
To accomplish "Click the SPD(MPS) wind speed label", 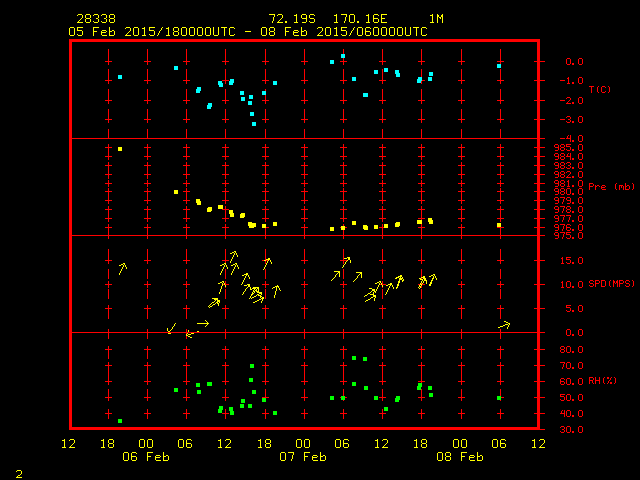I will click(x=611, y=284).
